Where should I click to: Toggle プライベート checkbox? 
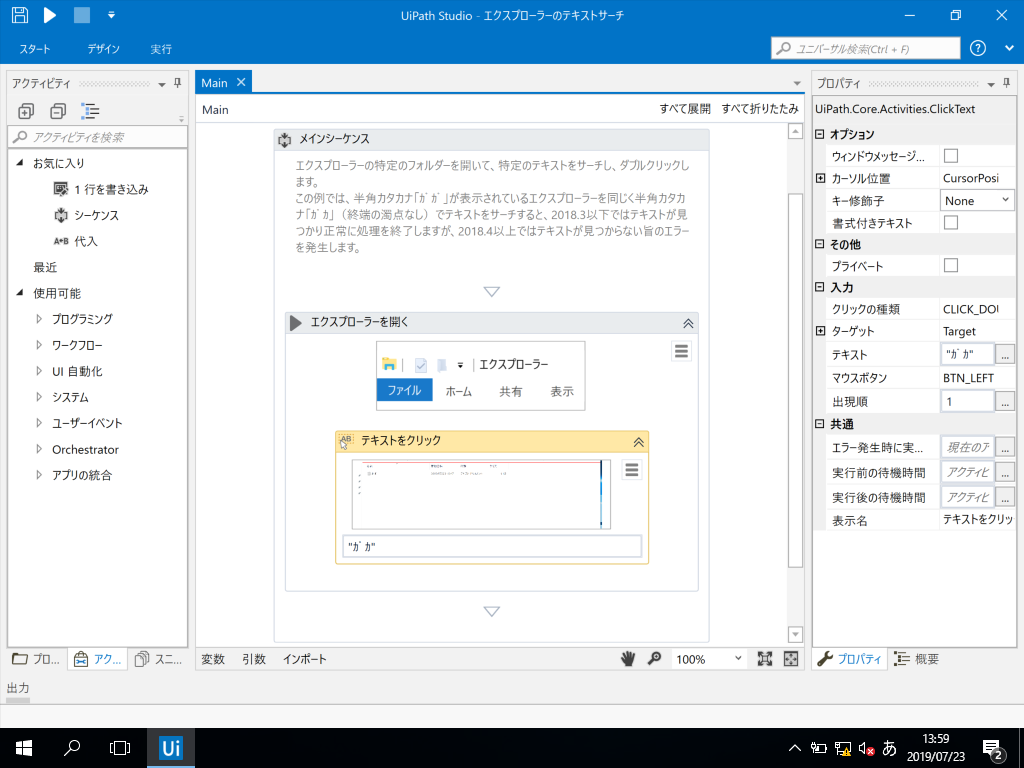point(951,265)
